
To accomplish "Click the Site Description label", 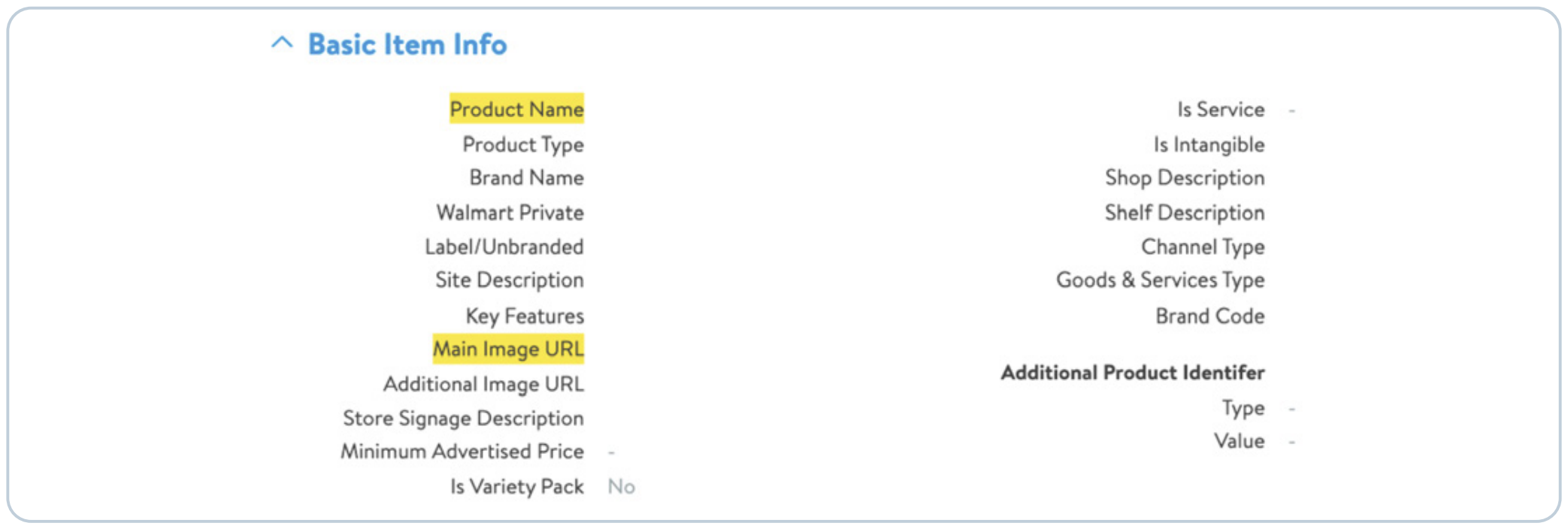I will click(509, 280).
